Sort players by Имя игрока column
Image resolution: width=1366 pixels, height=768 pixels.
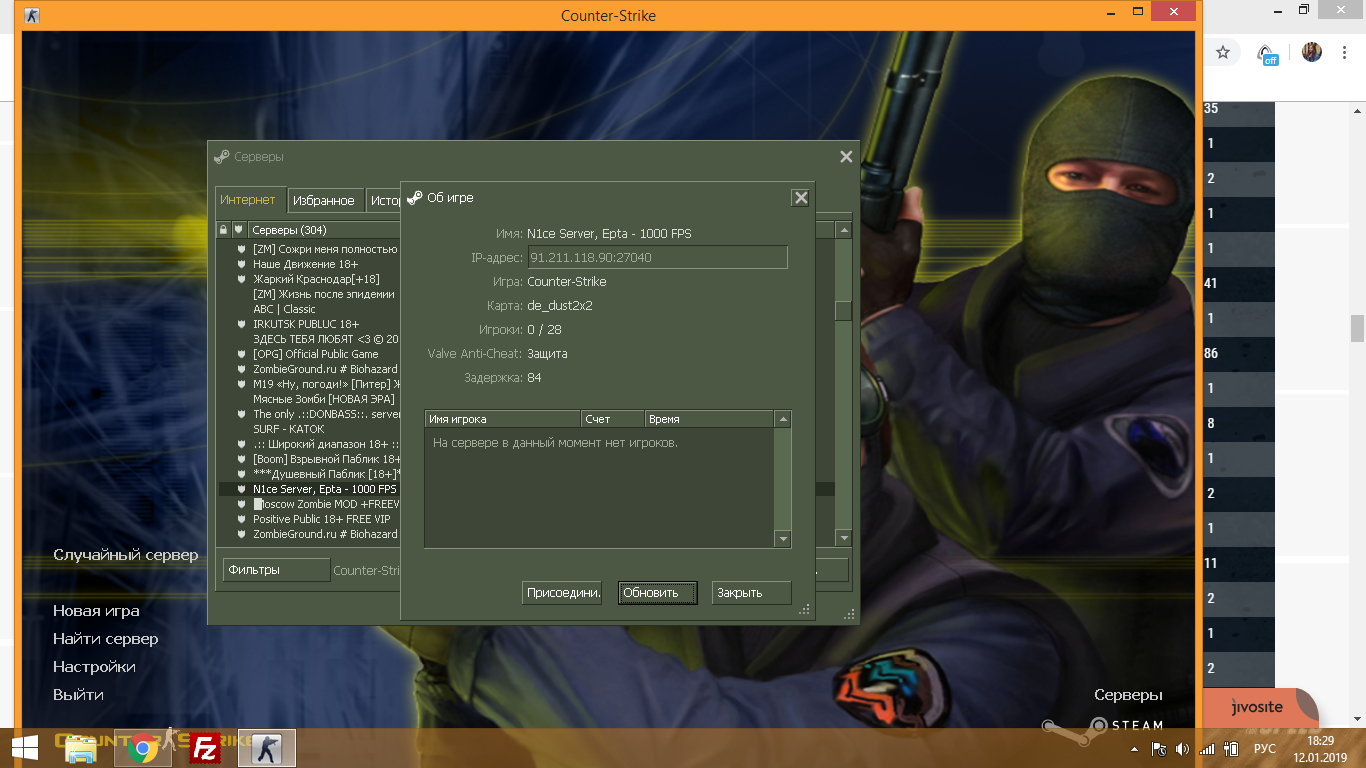[x=503, y=419]
